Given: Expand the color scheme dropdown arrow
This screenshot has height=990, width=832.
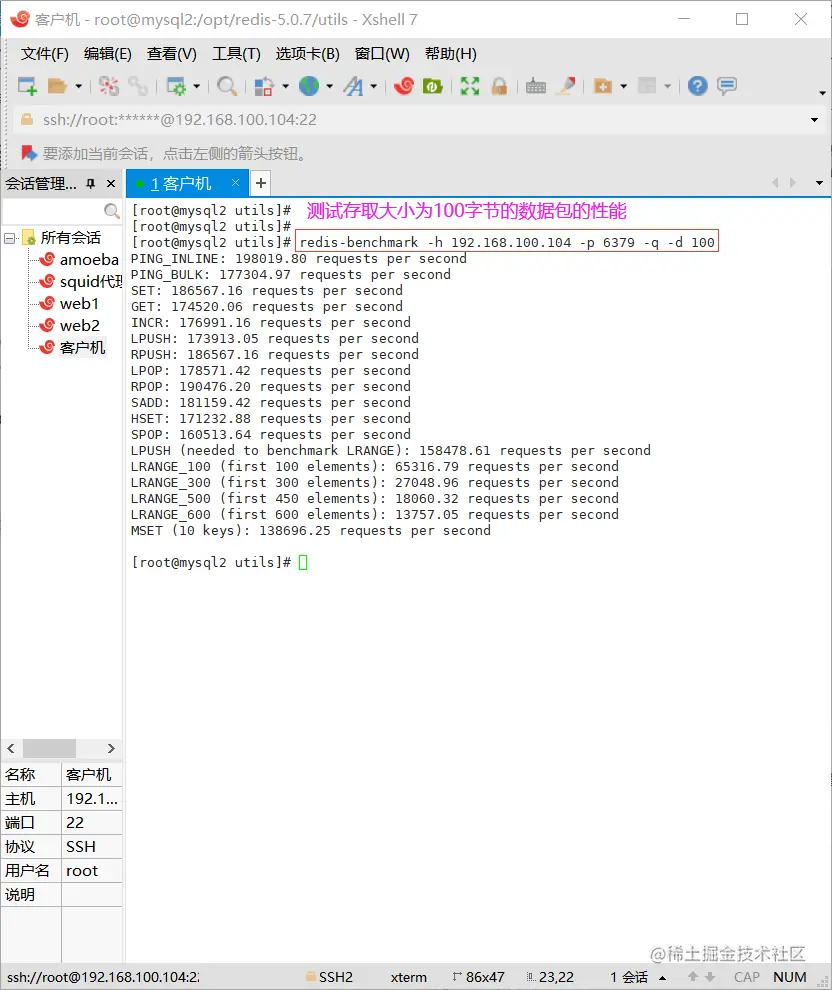Looking at the screenshot, I should pyautogui.click(x=285, y=86).
